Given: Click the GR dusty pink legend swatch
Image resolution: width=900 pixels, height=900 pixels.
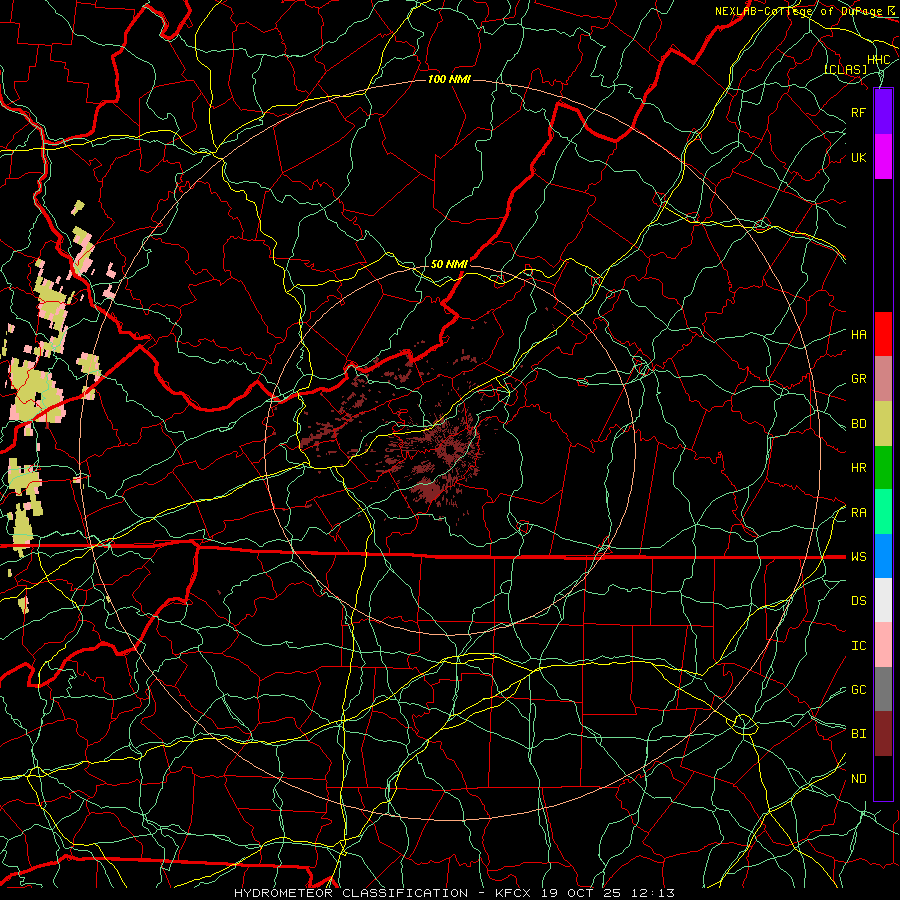Looking at the screenshot, I should [883, 379].
